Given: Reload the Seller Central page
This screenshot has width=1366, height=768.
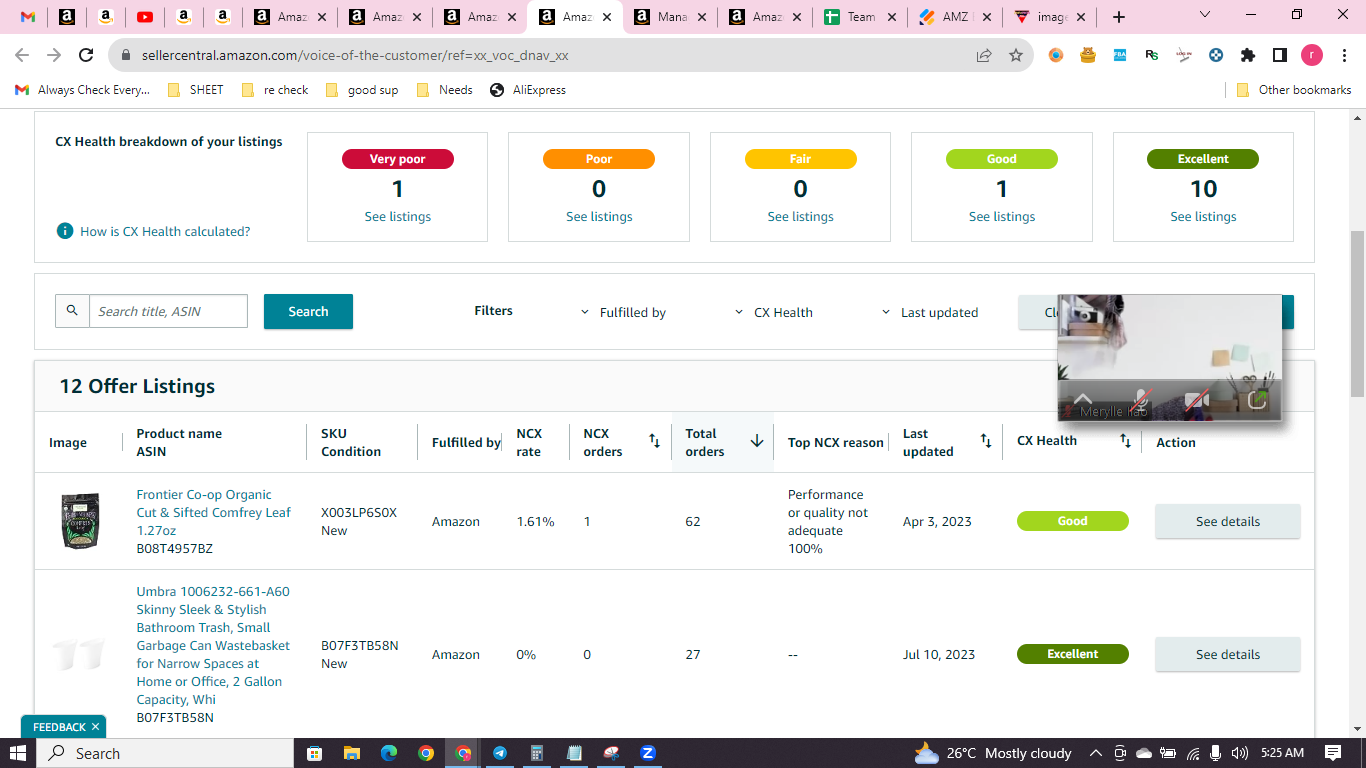Looking at the screenshot, I should 86,56.
